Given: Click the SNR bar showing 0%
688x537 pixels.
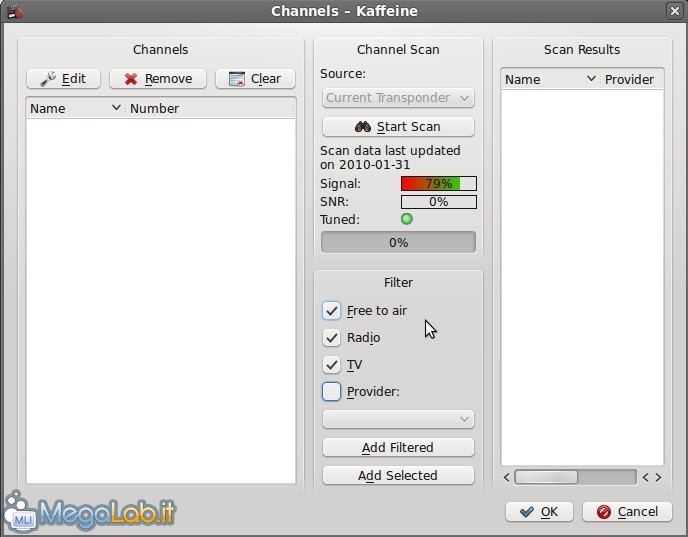Looking at the screenshot, I should click(x=439, y=202).
